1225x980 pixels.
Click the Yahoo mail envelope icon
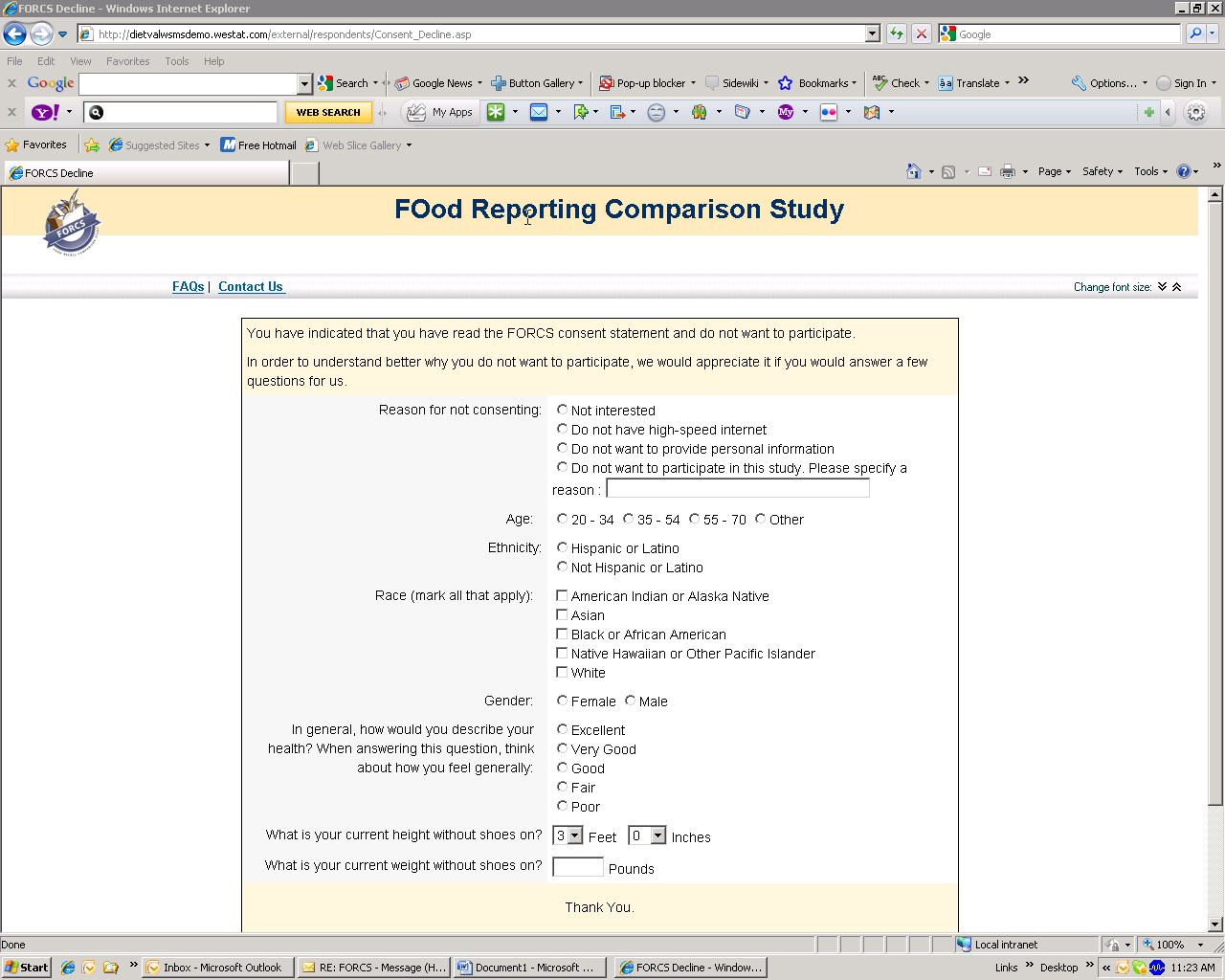click(x=539, y=112)
